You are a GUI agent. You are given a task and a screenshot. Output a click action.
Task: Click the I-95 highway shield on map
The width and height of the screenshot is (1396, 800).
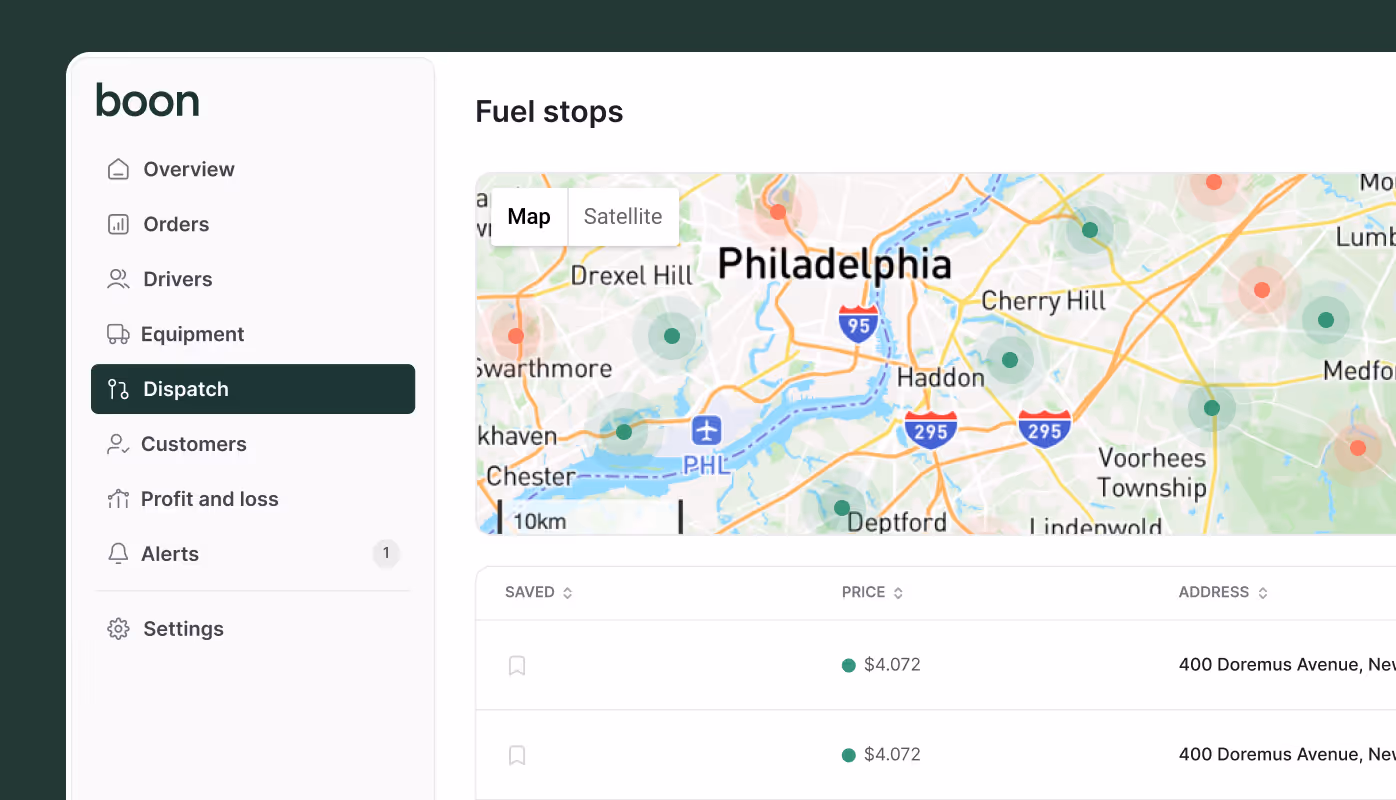pyautogui.click(x=858, y=325)
